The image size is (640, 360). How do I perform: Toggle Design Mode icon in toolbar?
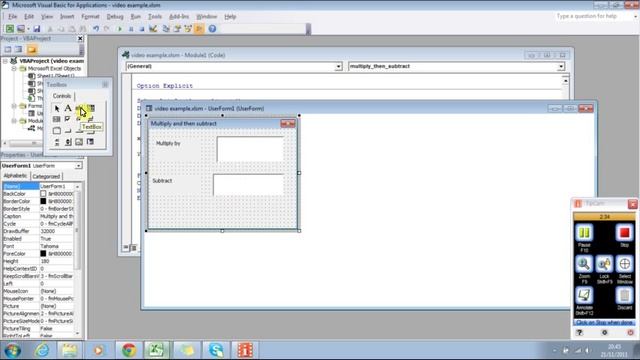point(153,29)
